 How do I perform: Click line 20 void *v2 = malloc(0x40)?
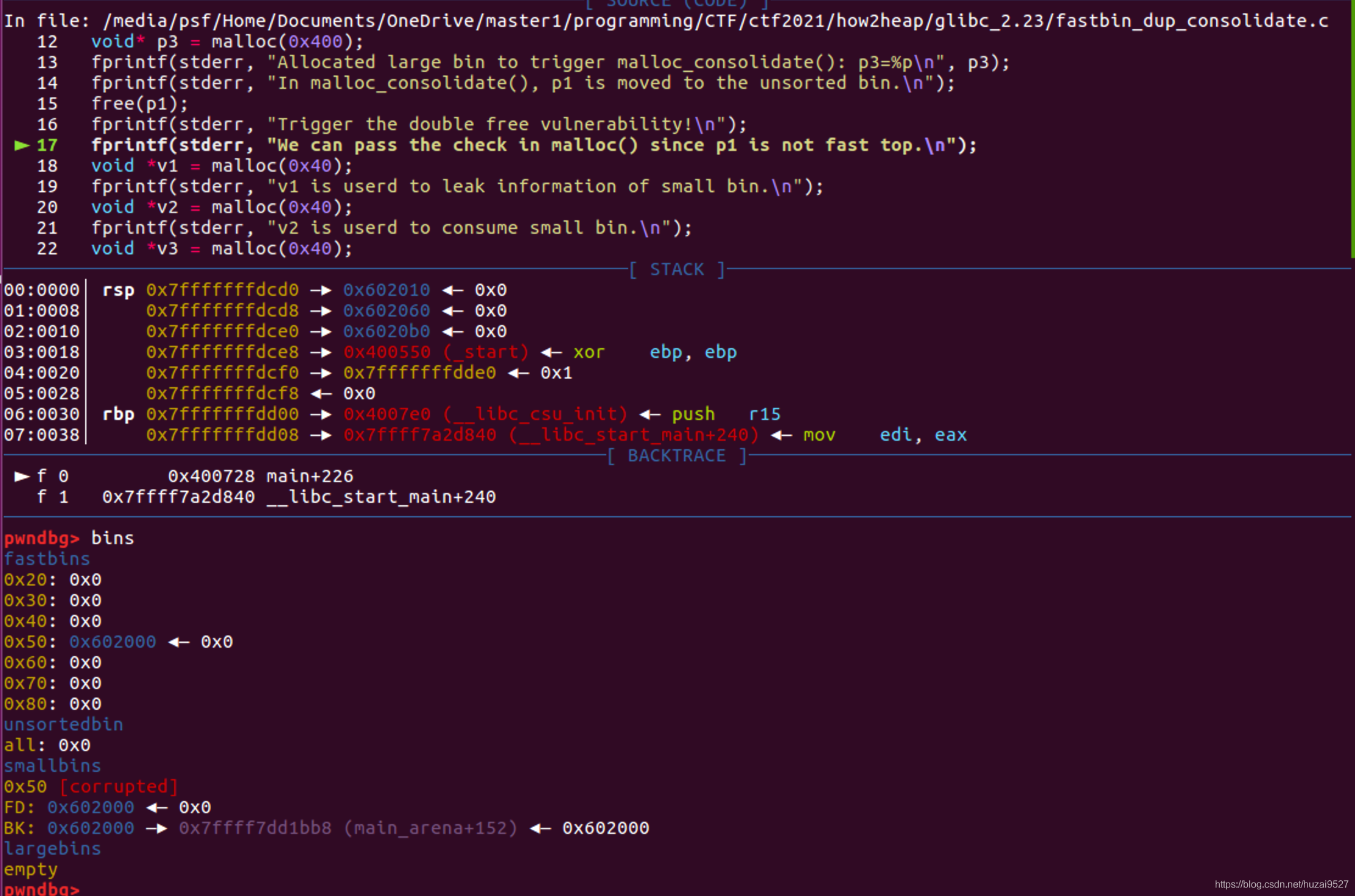pos(222,207)
